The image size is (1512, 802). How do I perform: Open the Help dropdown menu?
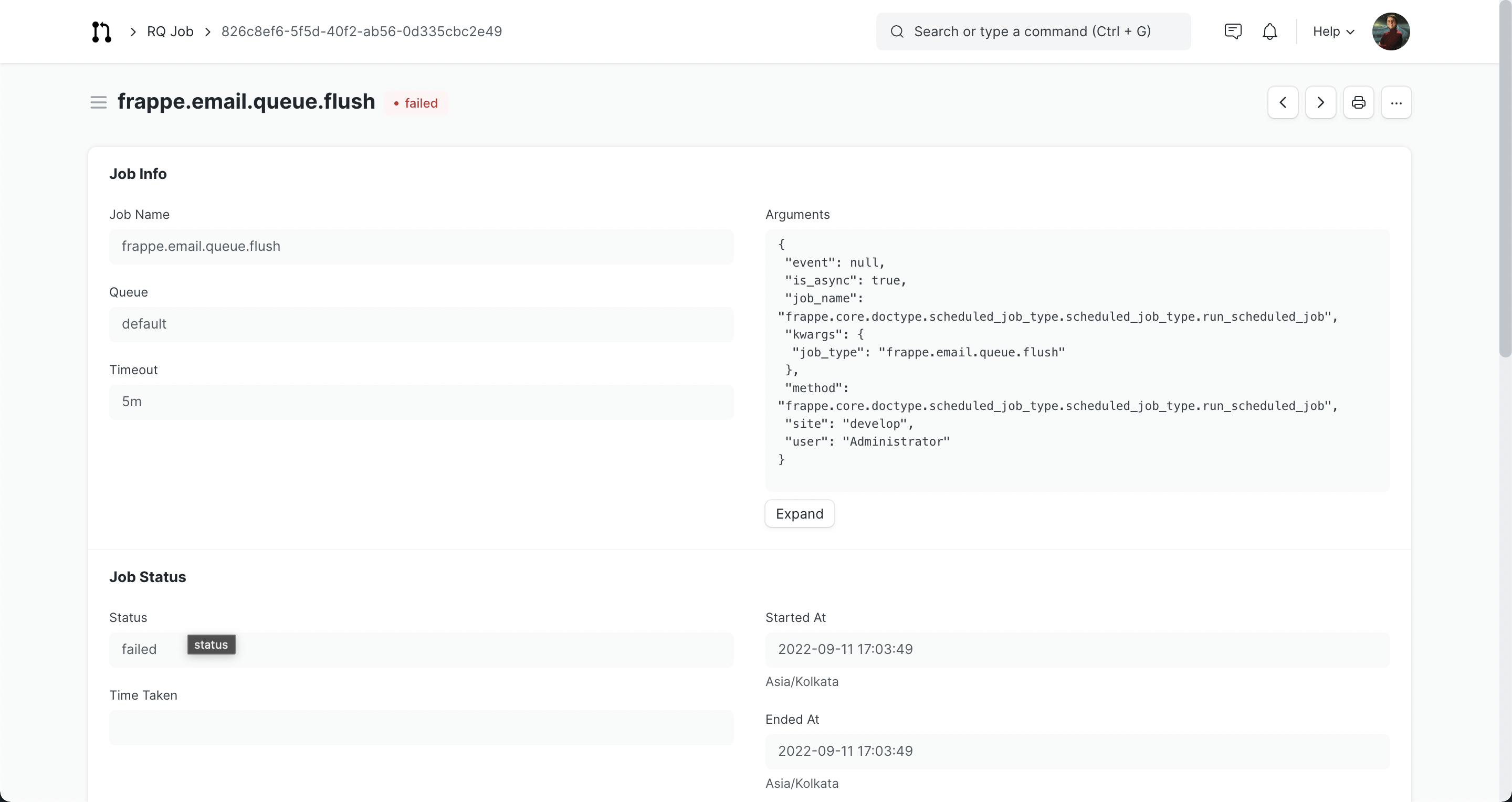click(1333, 31)
